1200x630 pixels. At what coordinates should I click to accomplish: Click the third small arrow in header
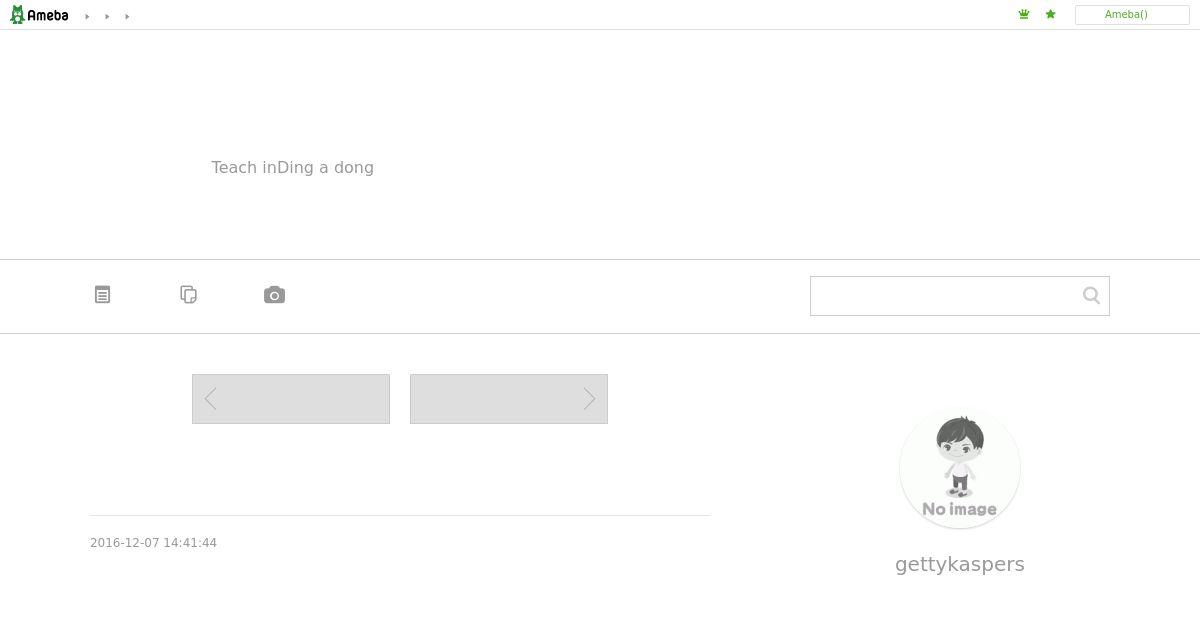coord(127,16)
